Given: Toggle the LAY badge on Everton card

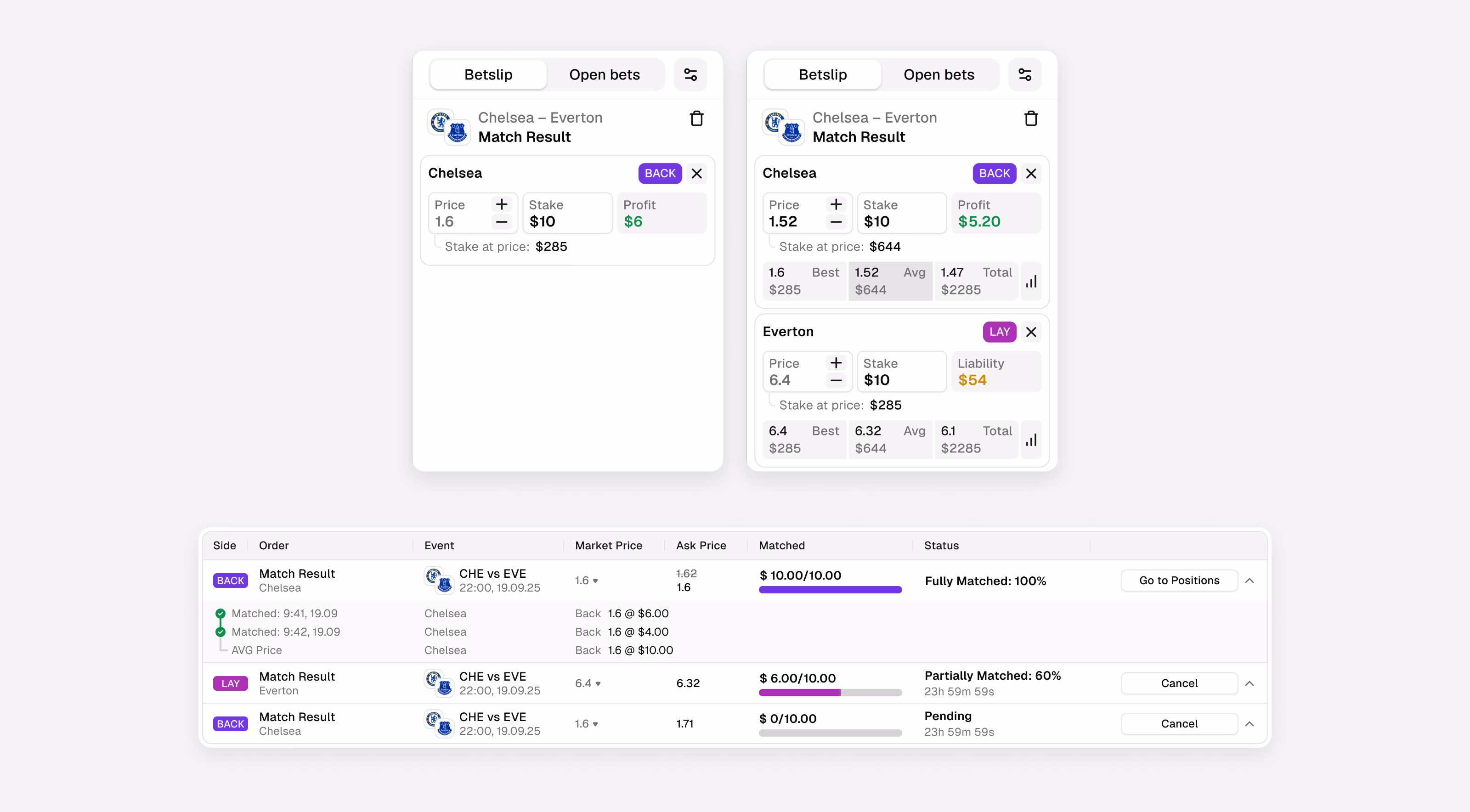Looking at the screenshot, I should (x=999, y=332).
